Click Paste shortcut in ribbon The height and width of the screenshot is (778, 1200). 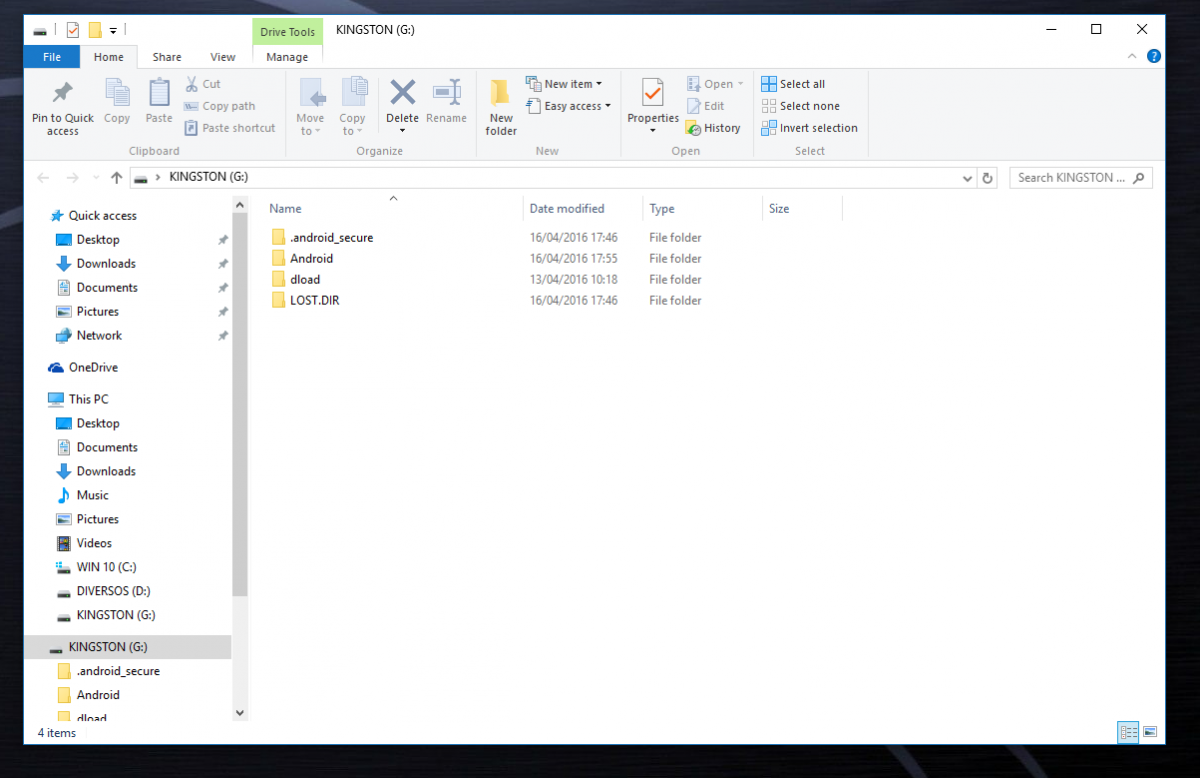(229, 128)
